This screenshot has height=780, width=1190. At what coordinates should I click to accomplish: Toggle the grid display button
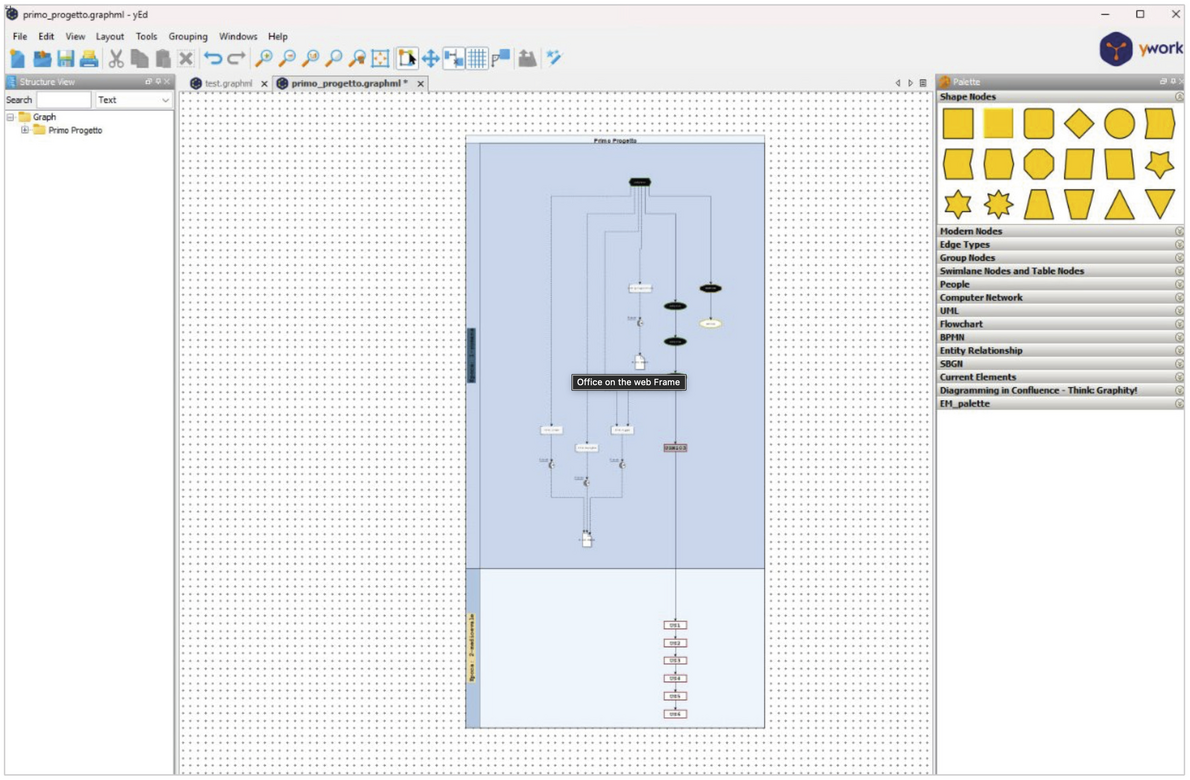(477, 59)
